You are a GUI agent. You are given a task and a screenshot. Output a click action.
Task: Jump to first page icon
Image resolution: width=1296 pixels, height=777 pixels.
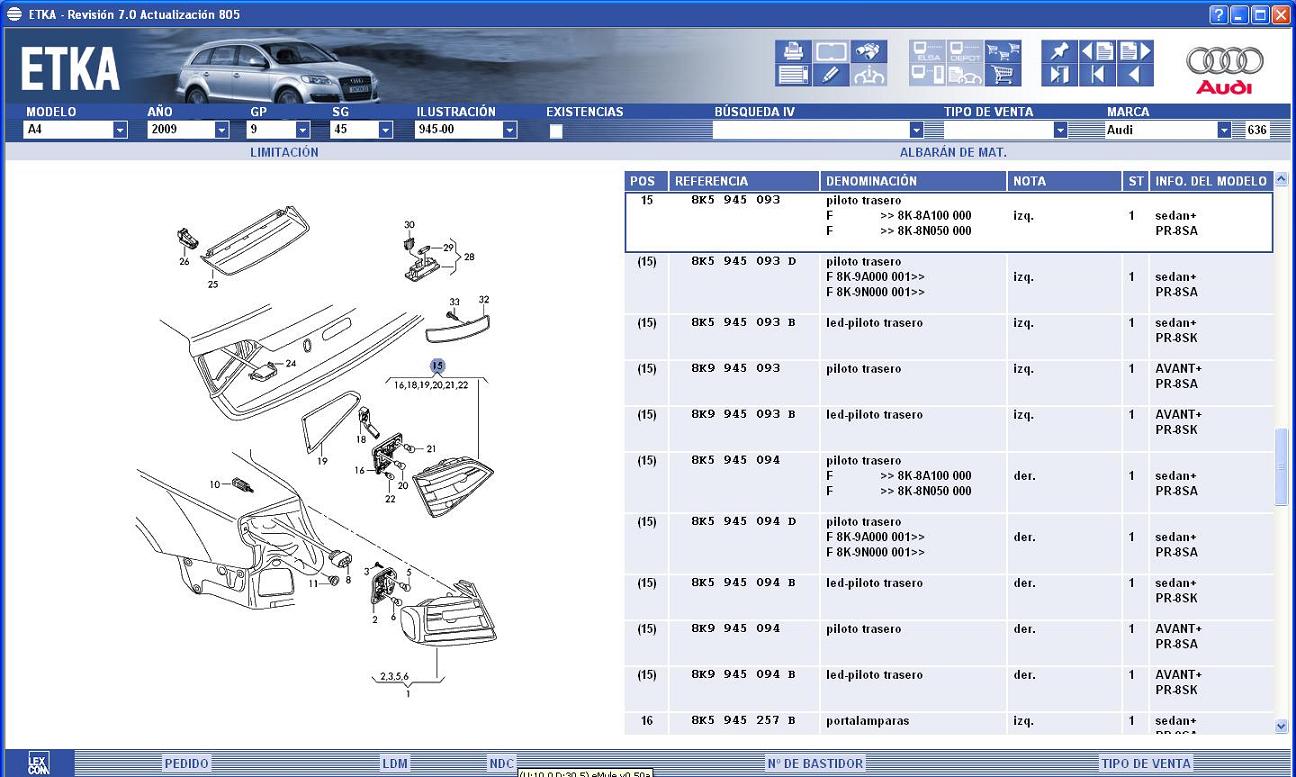tap(1097, 75)
